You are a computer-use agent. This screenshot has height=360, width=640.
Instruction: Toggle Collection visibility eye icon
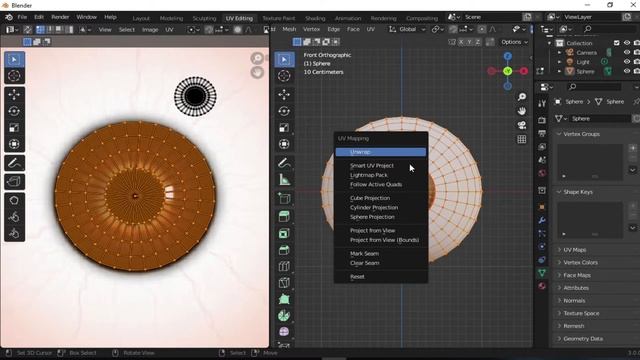click(627, 43)
